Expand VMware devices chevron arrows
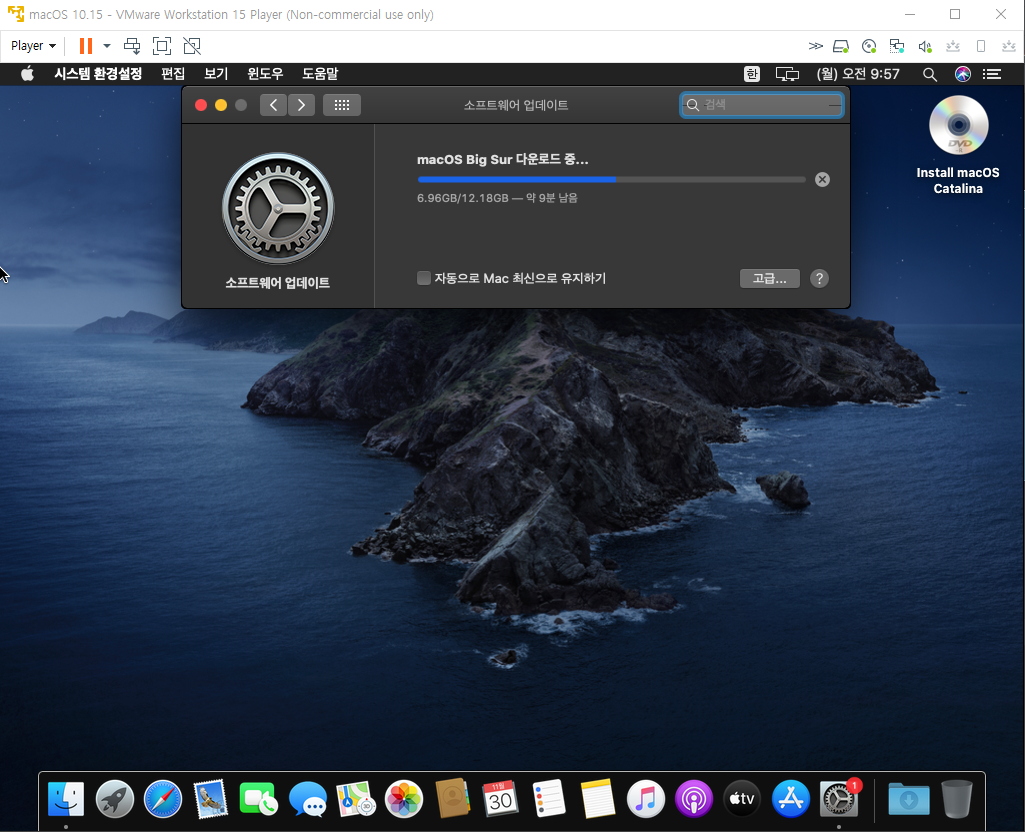Image resolution: width=1025 pixels, height=832 pixels. click(x=815, y=46)
